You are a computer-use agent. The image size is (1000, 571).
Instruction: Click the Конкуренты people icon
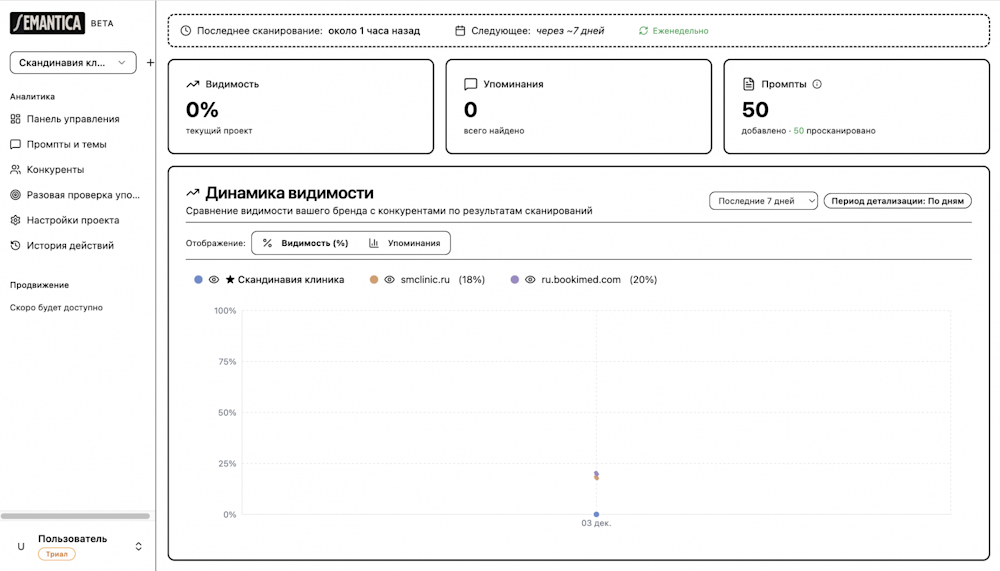16,170
